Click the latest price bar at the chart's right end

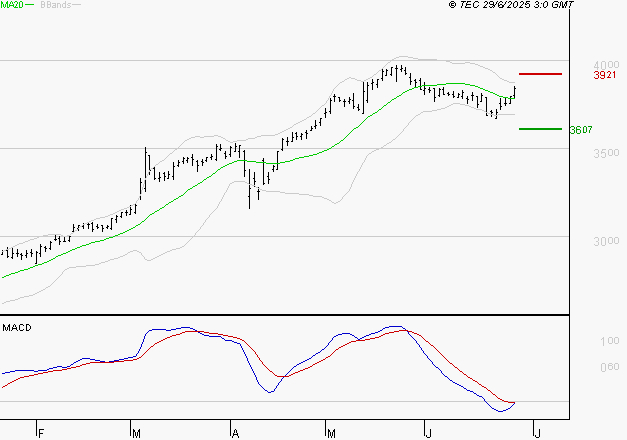tap(515, 92)
